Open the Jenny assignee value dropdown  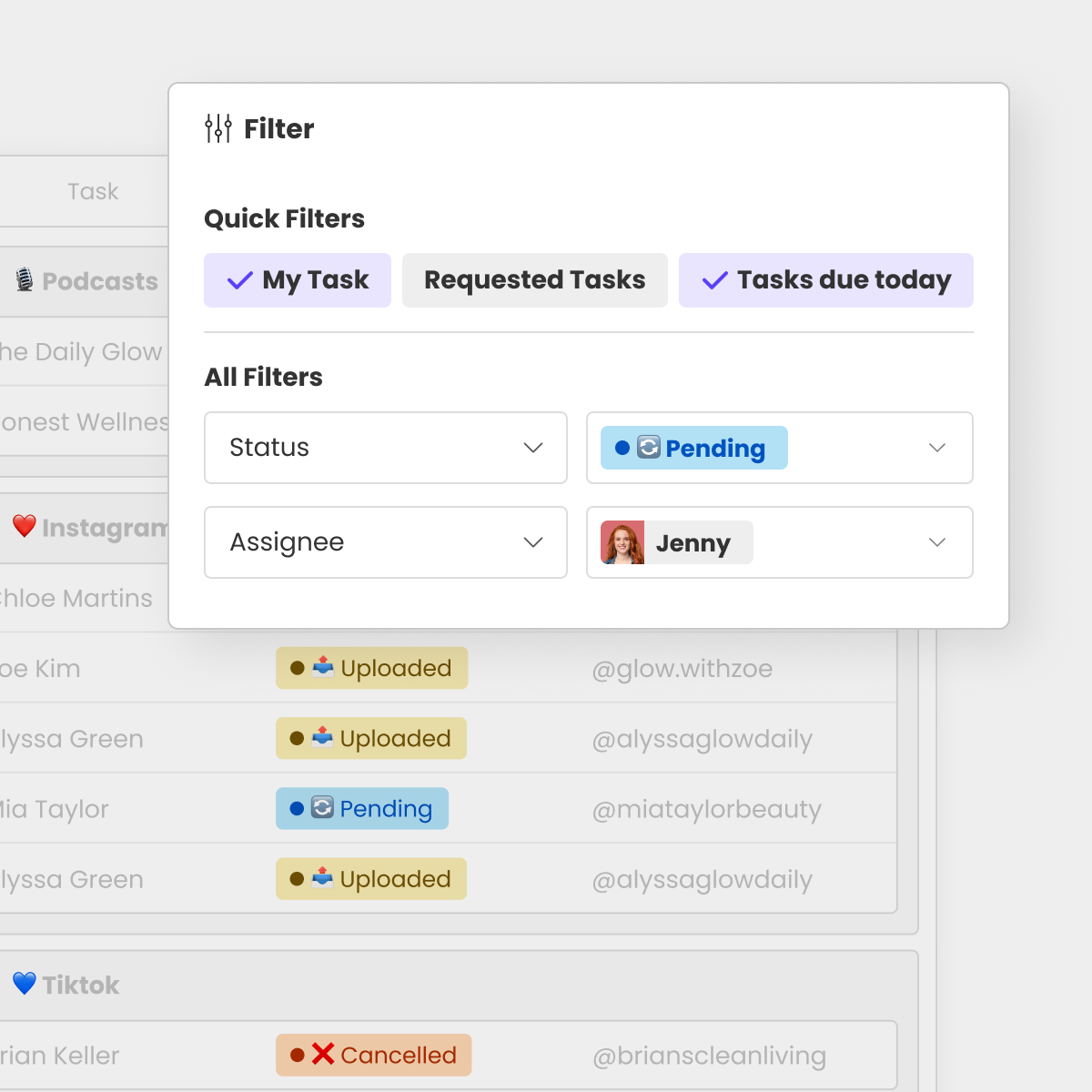pyautogui.click(x=936, y=542)
